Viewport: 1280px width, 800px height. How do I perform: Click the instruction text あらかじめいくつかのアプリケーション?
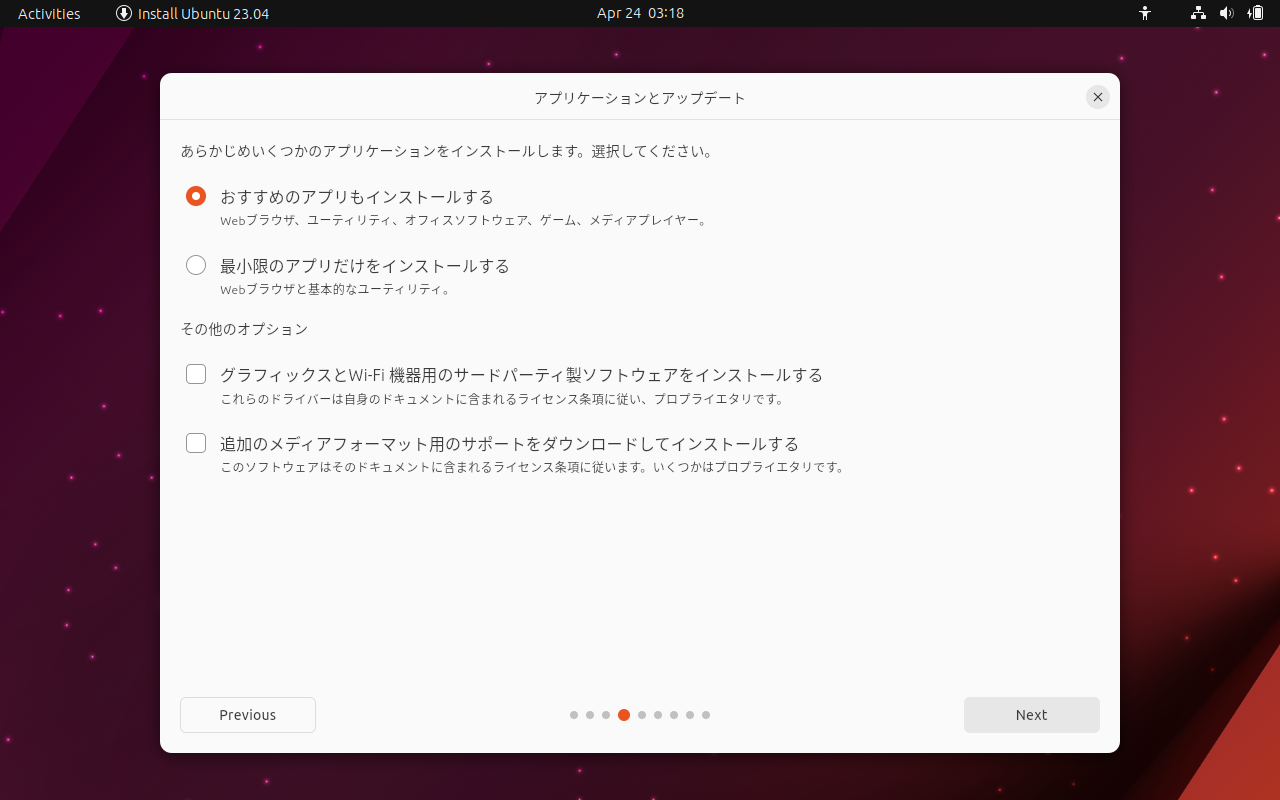pyautogui.click(x=448, y=152)
